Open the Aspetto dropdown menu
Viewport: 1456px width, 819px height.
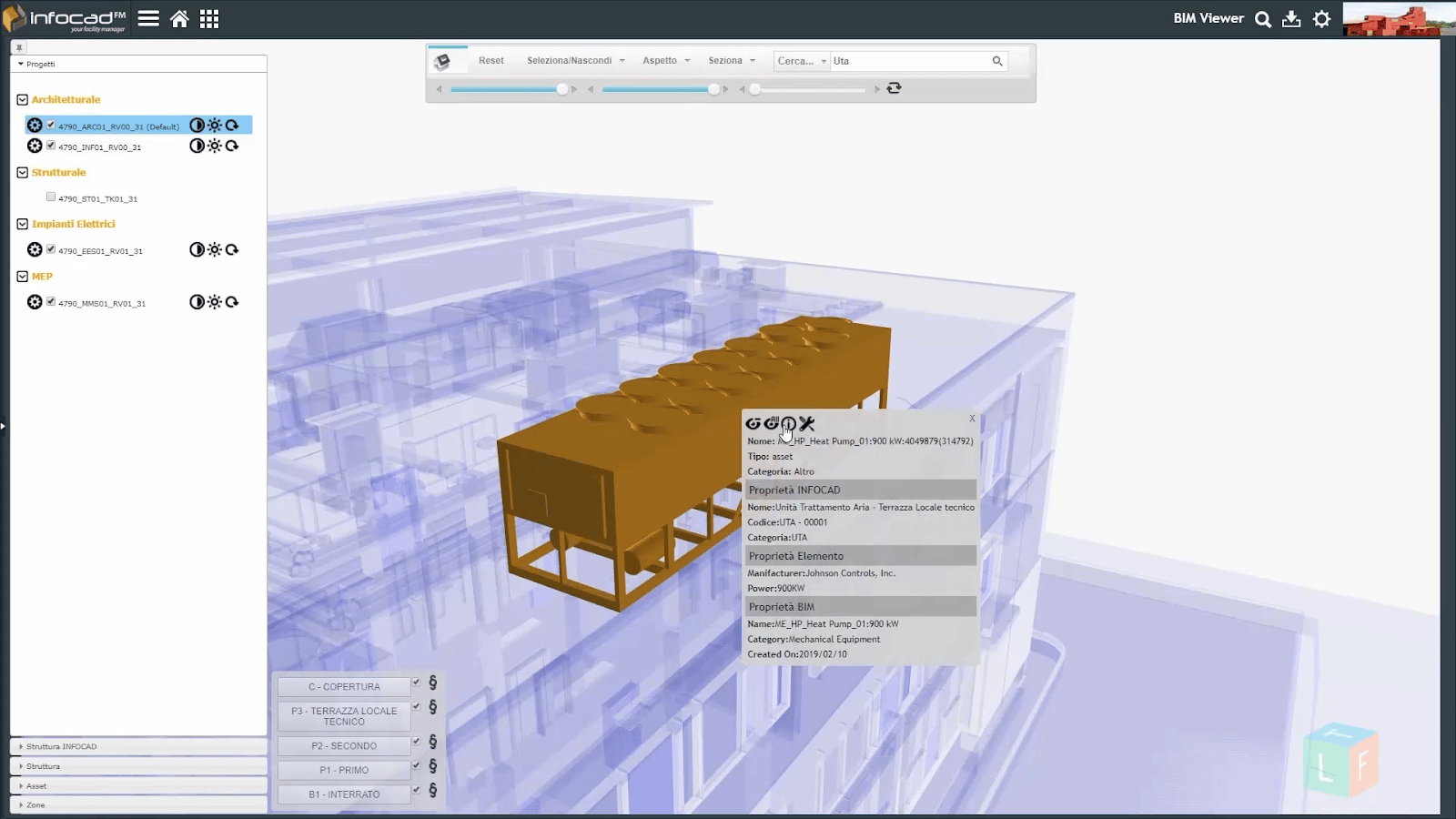tap(666, 61)
